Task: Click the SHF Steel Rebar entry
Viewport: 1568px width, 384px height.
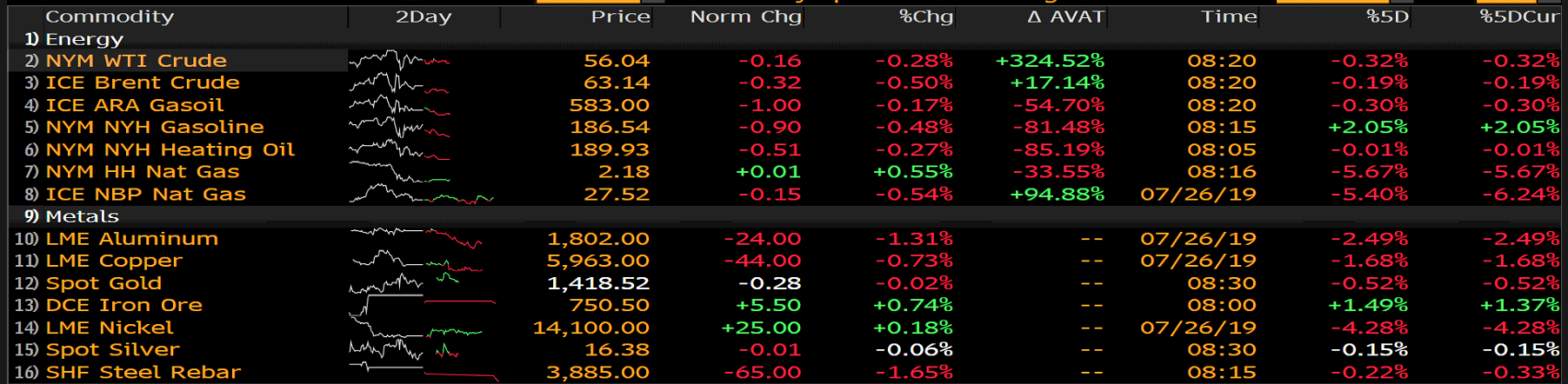Action: (143, 372)
